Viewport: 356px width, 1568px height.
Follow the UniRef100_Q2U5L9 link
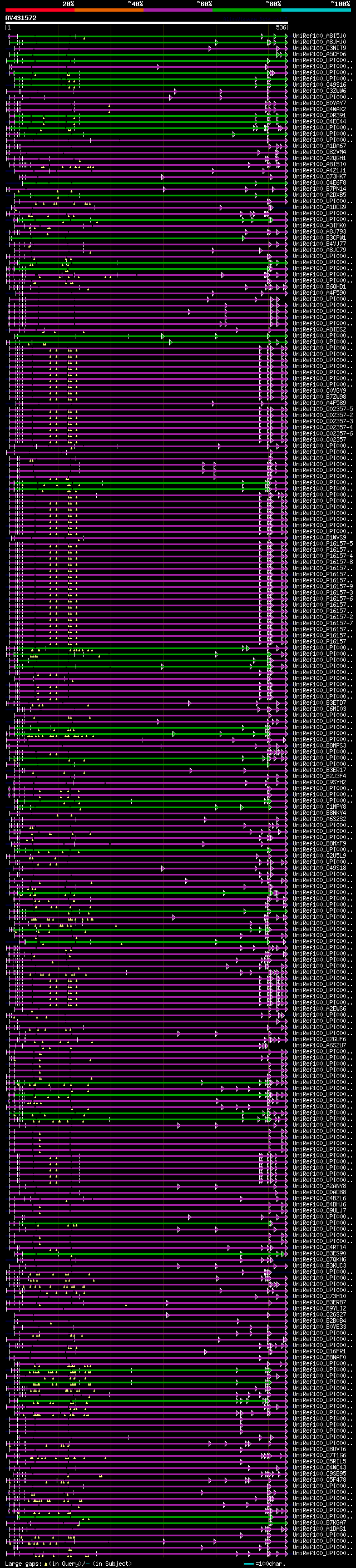click(x=319, y=856)
